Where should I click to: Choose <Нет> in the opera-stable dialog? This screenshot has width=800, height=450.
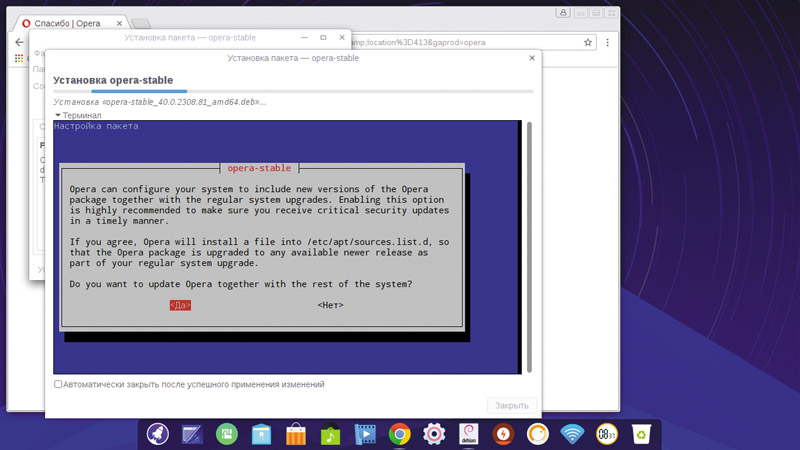pyautogui.click(x=331, y=305)
